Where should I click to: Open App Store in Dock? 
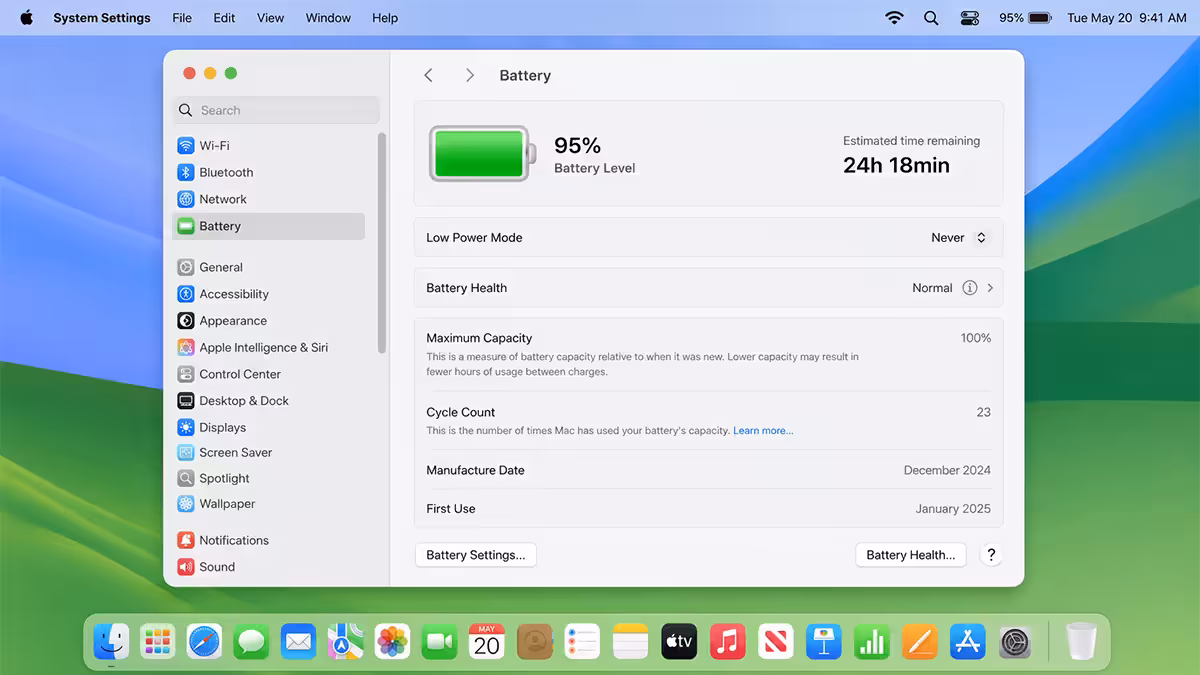pyautogui.click(x=968, y=641)
